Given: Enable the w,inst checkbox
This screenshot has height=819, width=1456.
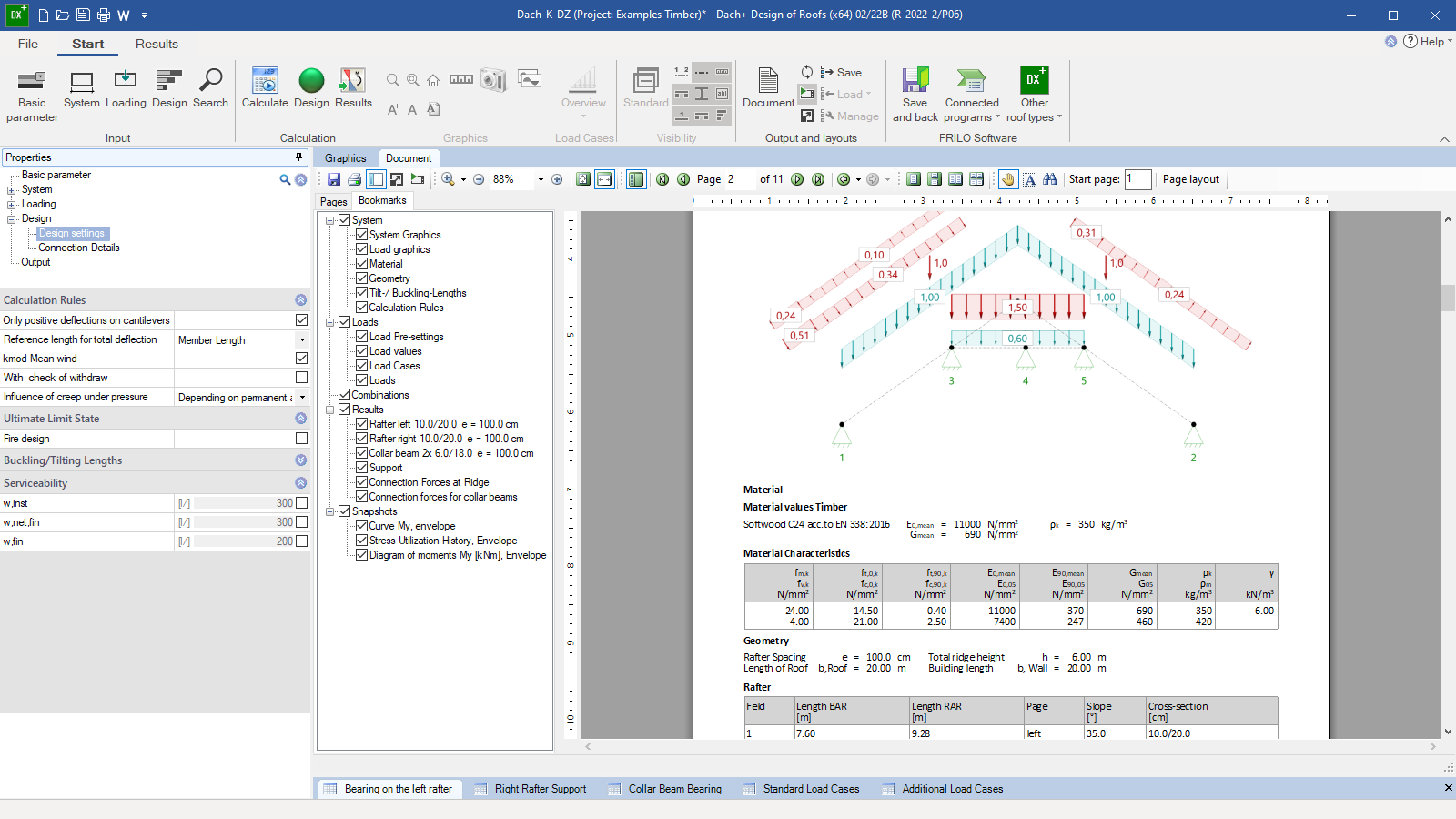Looking at the screenshot, I should tap(301, 503).
